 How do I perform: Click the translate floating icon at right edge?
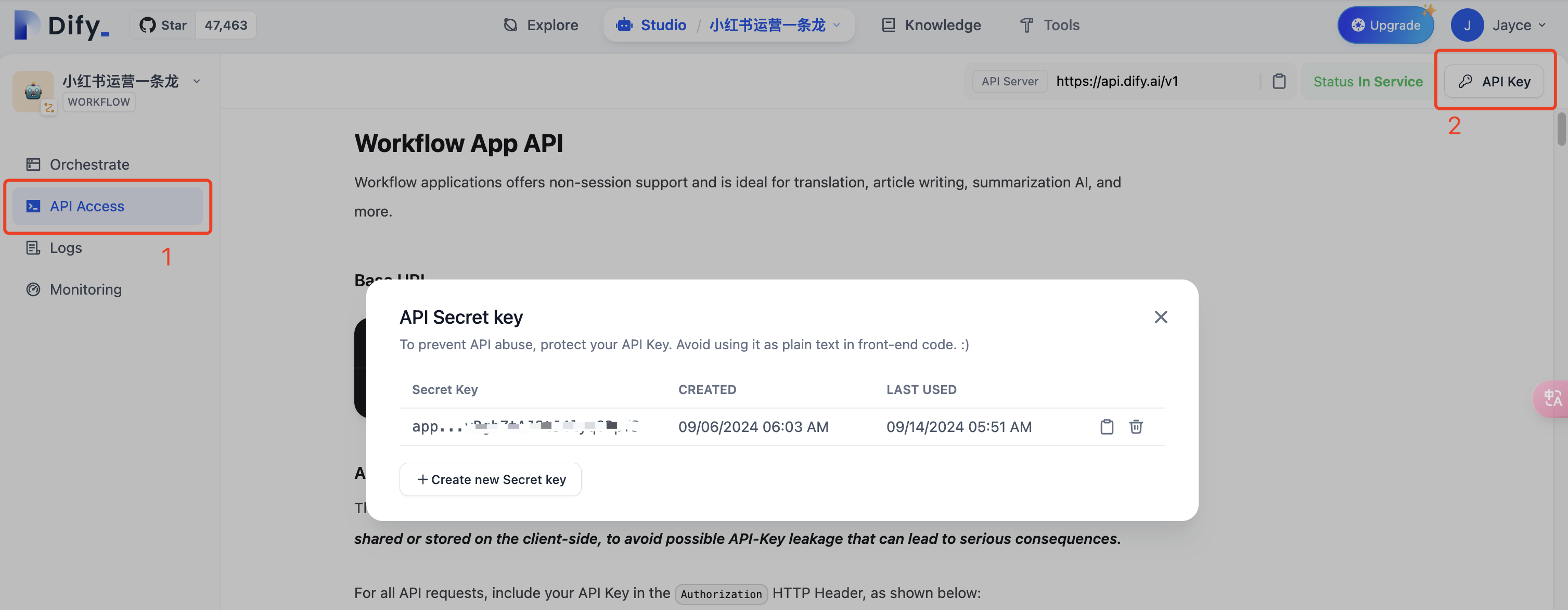[x=1551, y=399]
